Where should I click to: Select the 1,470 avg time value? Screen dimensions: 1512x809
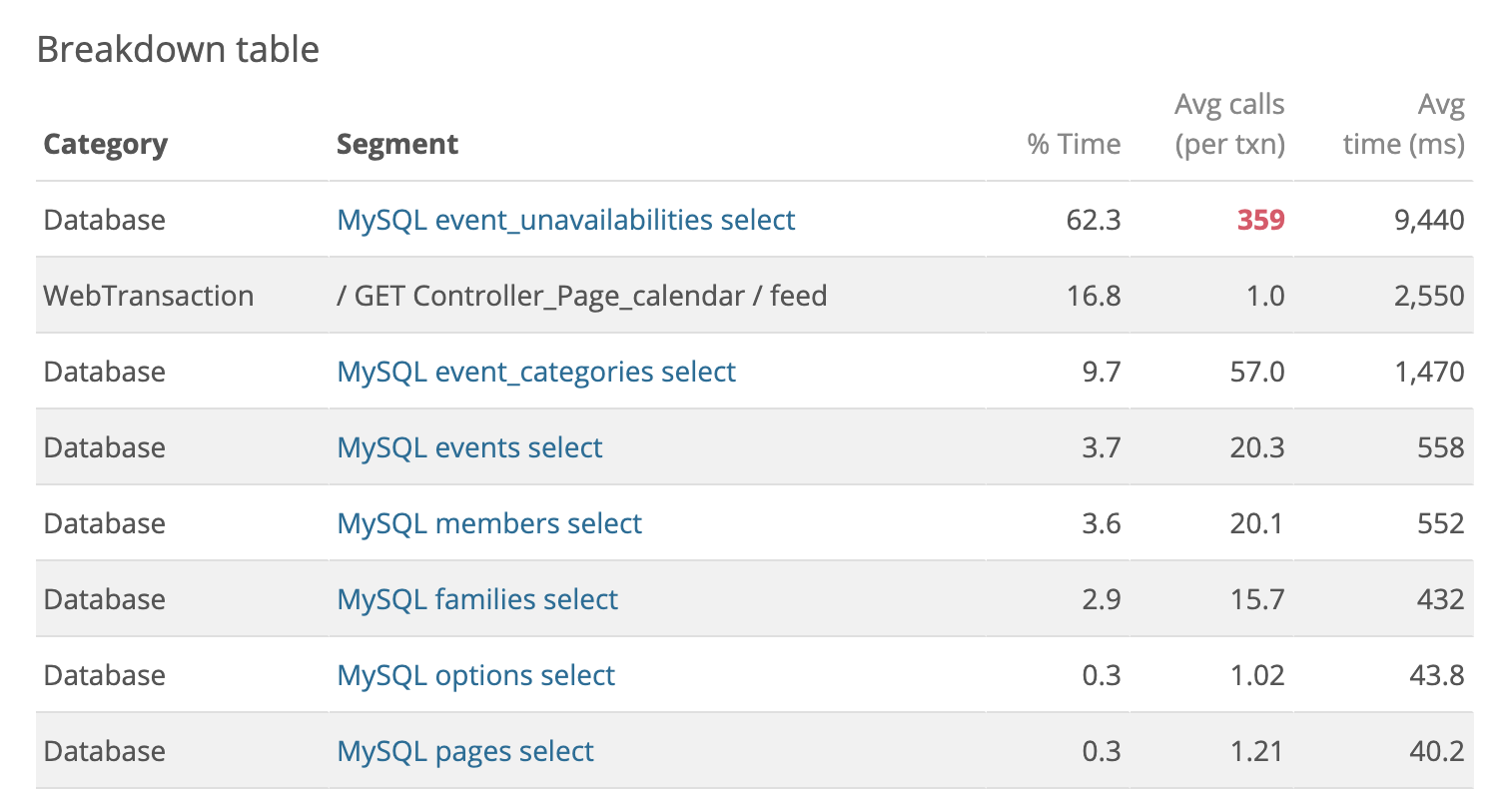tap(1430, 372)
